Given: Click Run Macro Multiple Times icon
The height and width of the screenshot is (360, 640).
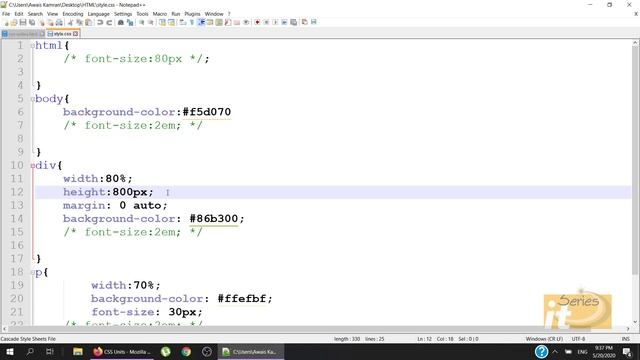Looking at the screenshot, I should (284, 22).
